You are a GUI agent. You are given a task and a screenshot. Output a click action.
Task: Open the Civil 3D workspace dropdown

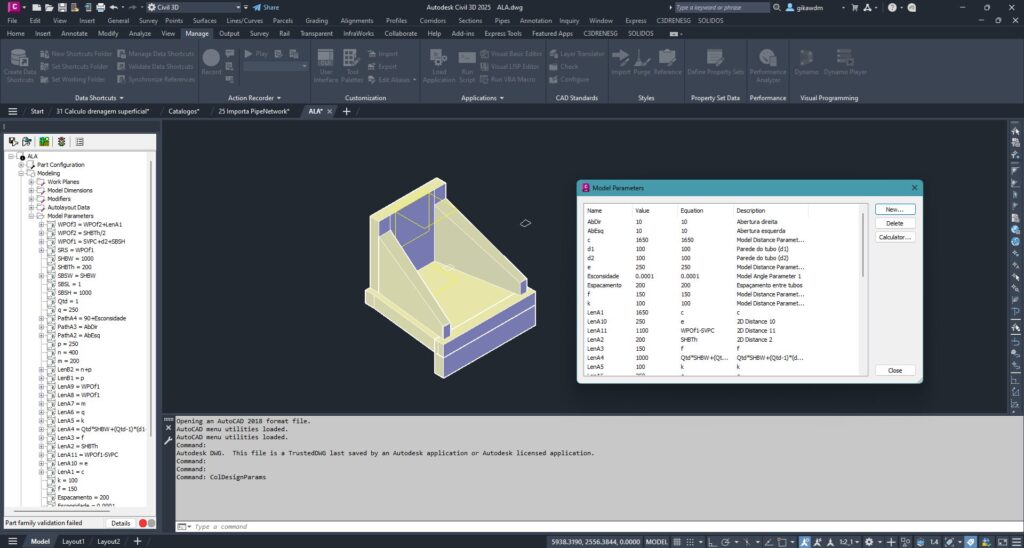tap(194, 7)
